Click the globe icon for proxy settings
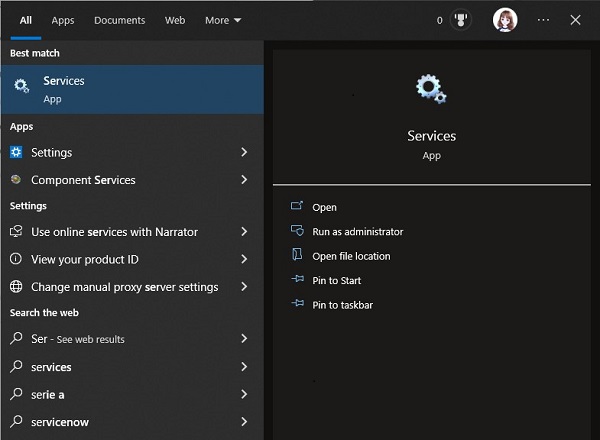 [16, 287]
